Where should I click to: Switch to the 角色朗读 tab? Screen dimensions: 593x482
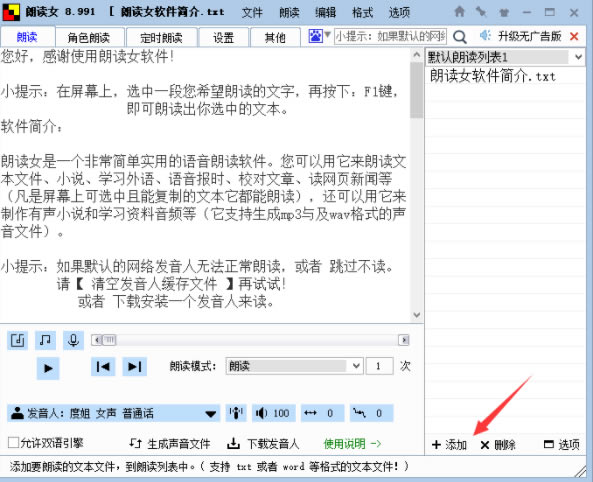pos(89,37)
